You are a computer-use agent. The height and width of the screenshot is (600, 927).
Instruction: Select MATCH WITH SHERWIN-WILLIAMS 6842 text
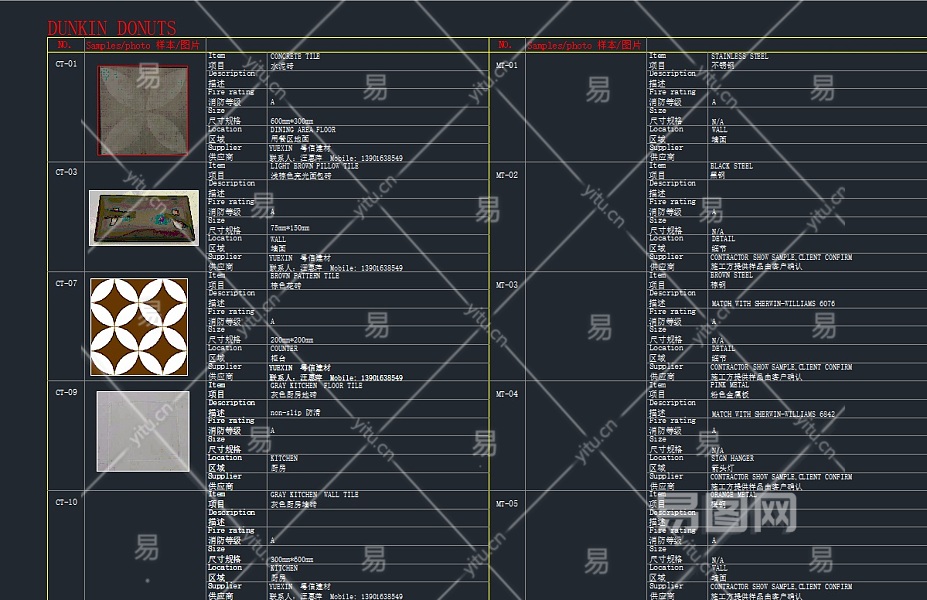pos(773,414)
